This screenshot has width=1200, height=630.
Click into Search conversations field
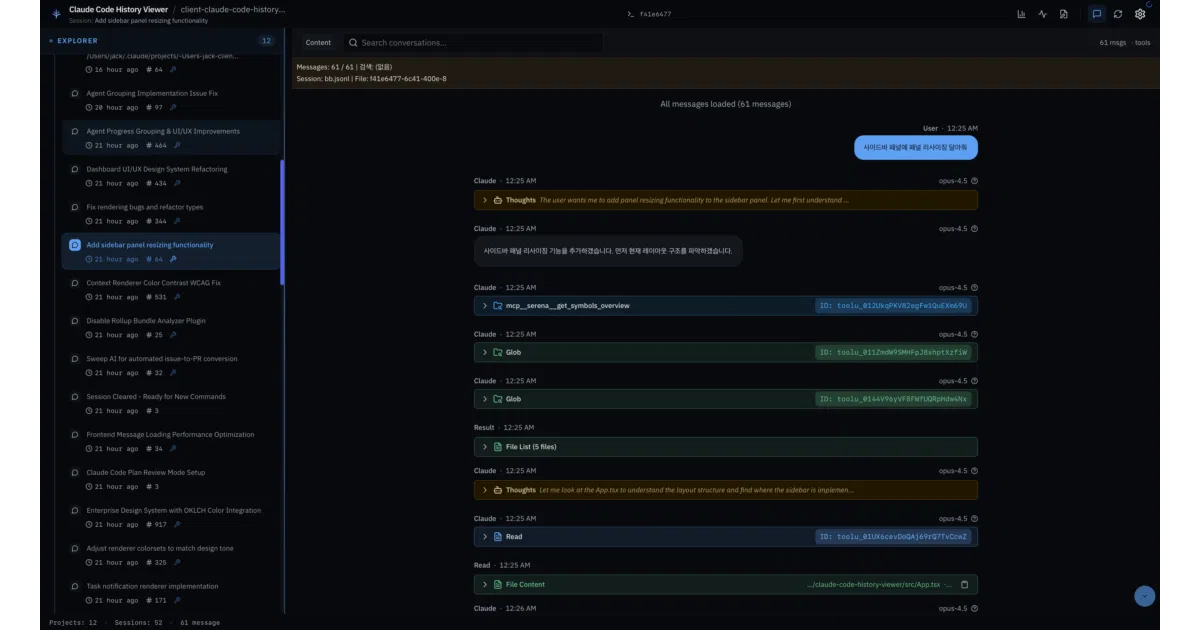pos(474,43)
